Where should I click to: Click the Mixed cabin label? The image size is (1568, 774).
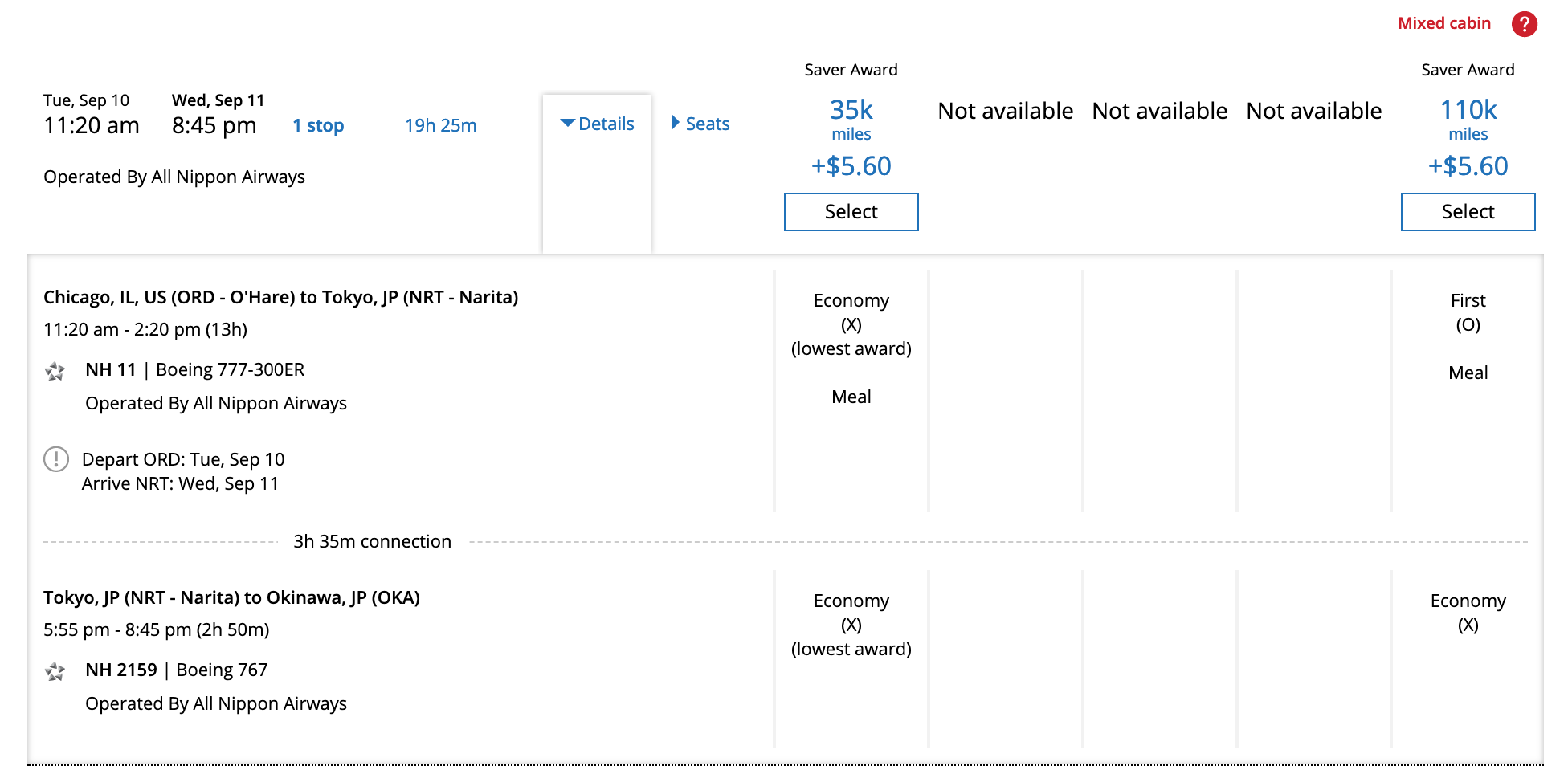coord(1443,23)
